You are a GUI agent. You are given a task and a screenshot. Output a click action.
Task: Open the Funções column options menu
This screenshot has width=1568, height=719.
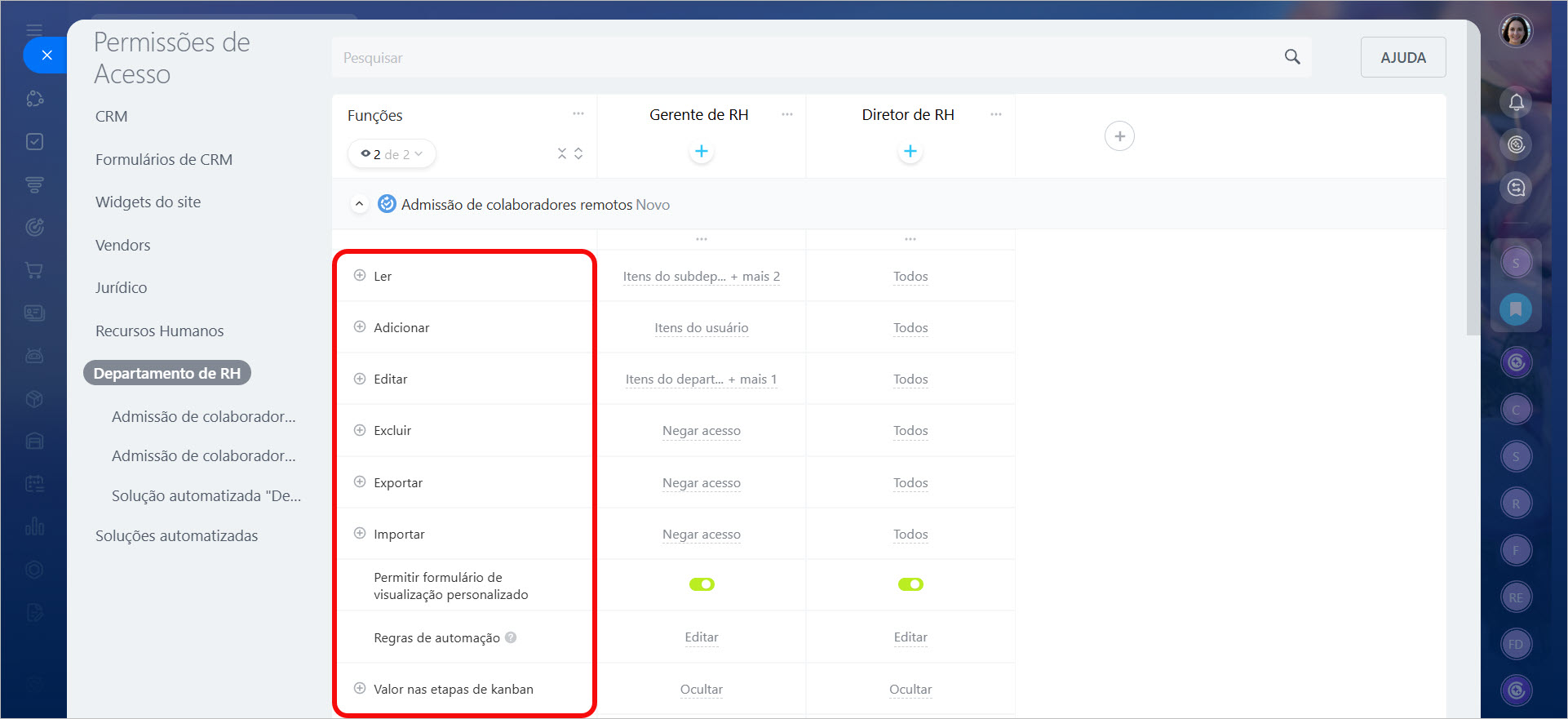pyautogui.click(x=578, y=114)
